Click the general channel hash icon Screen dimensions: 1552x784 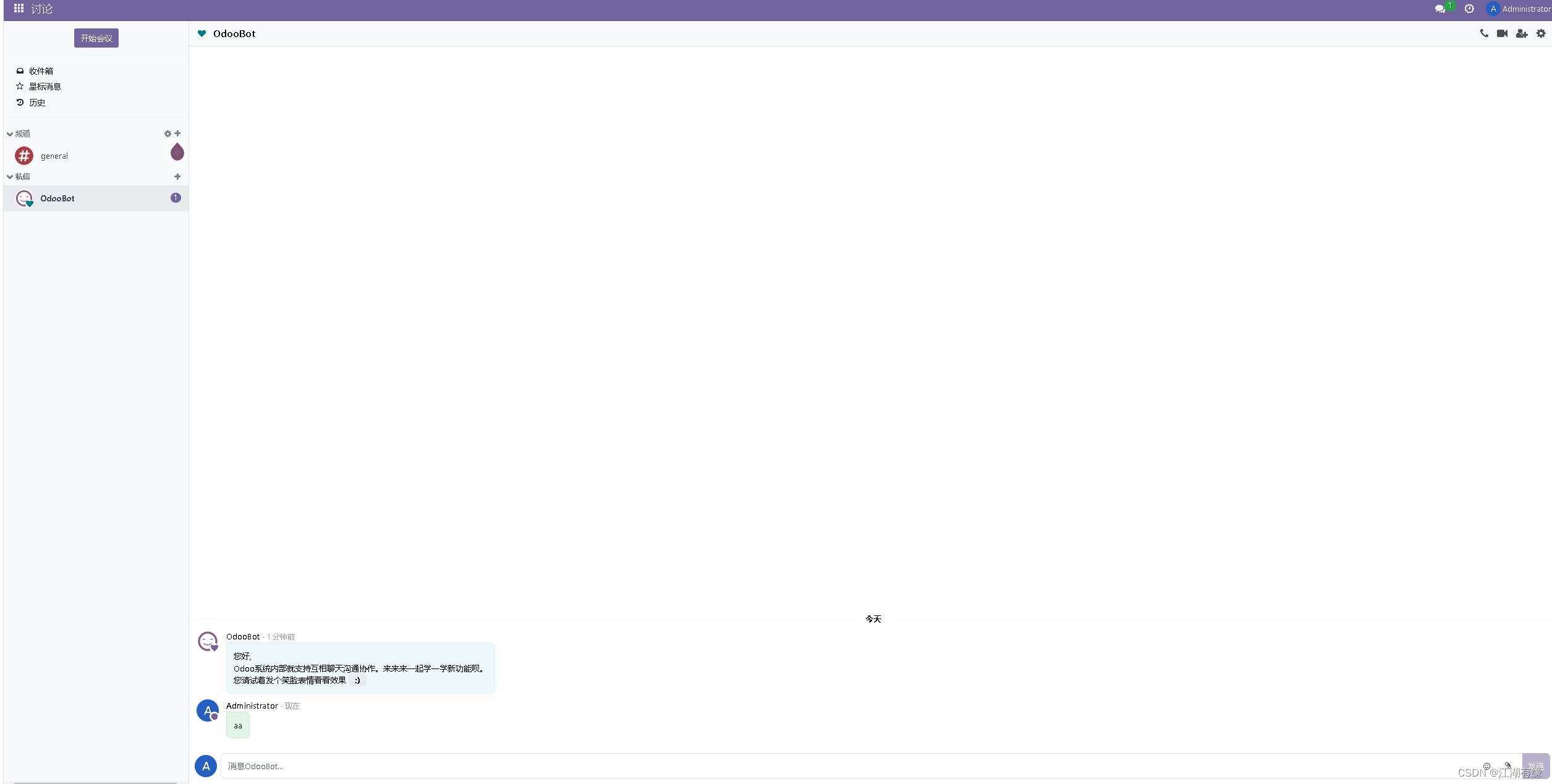[x=24, y=156]
